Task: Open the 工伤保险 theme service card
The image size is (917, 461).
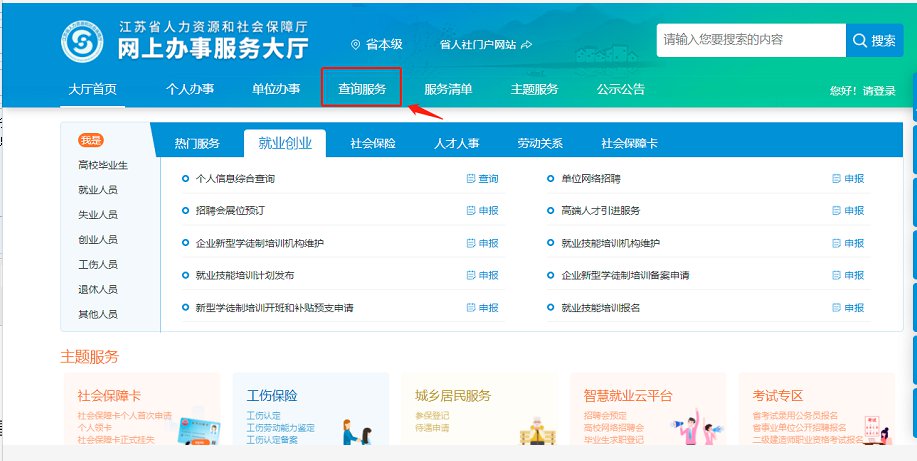Action: tap(310, 410)
